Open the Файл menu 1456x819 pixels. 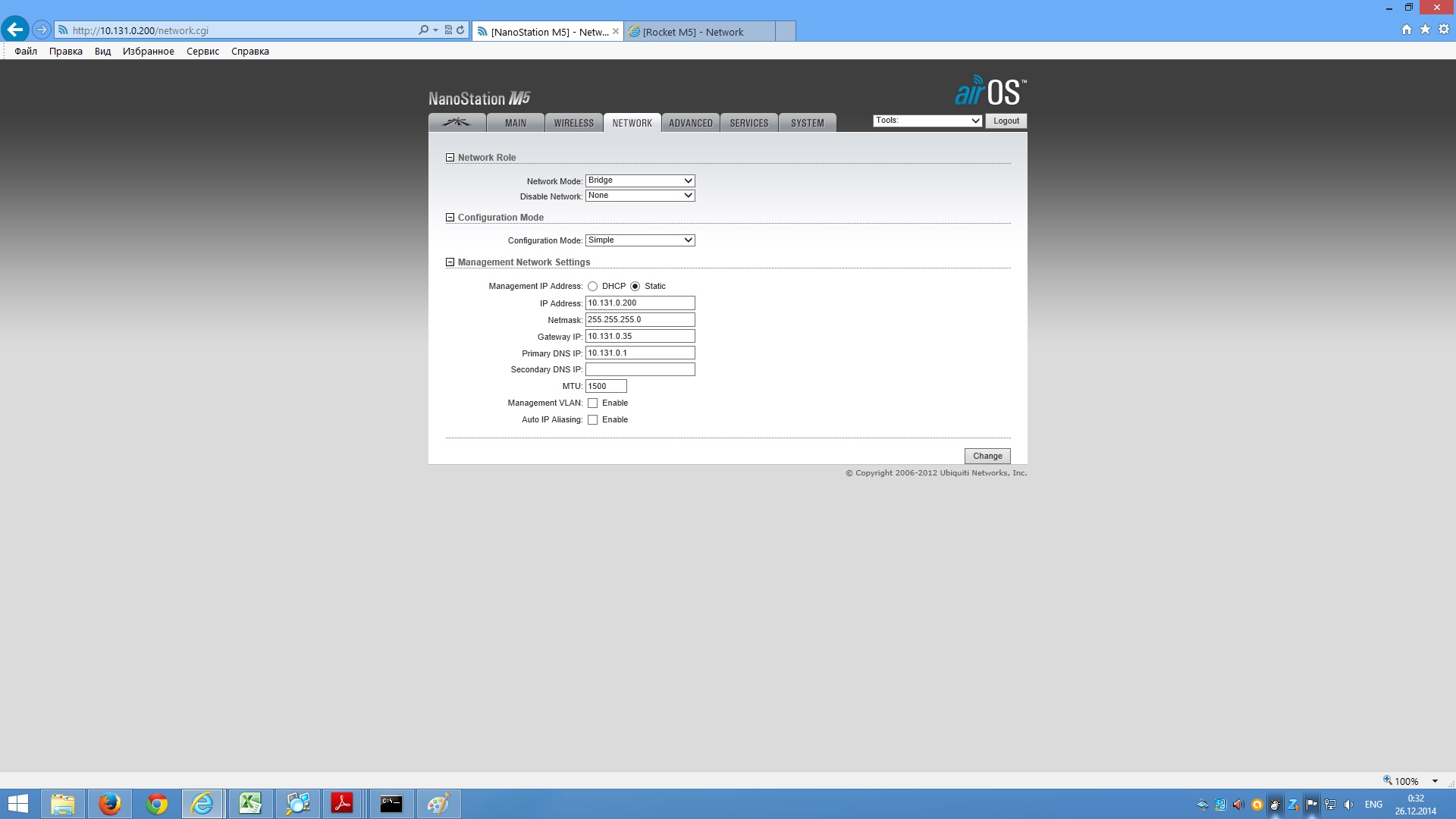pyautogui.click(x=26, y=52)
